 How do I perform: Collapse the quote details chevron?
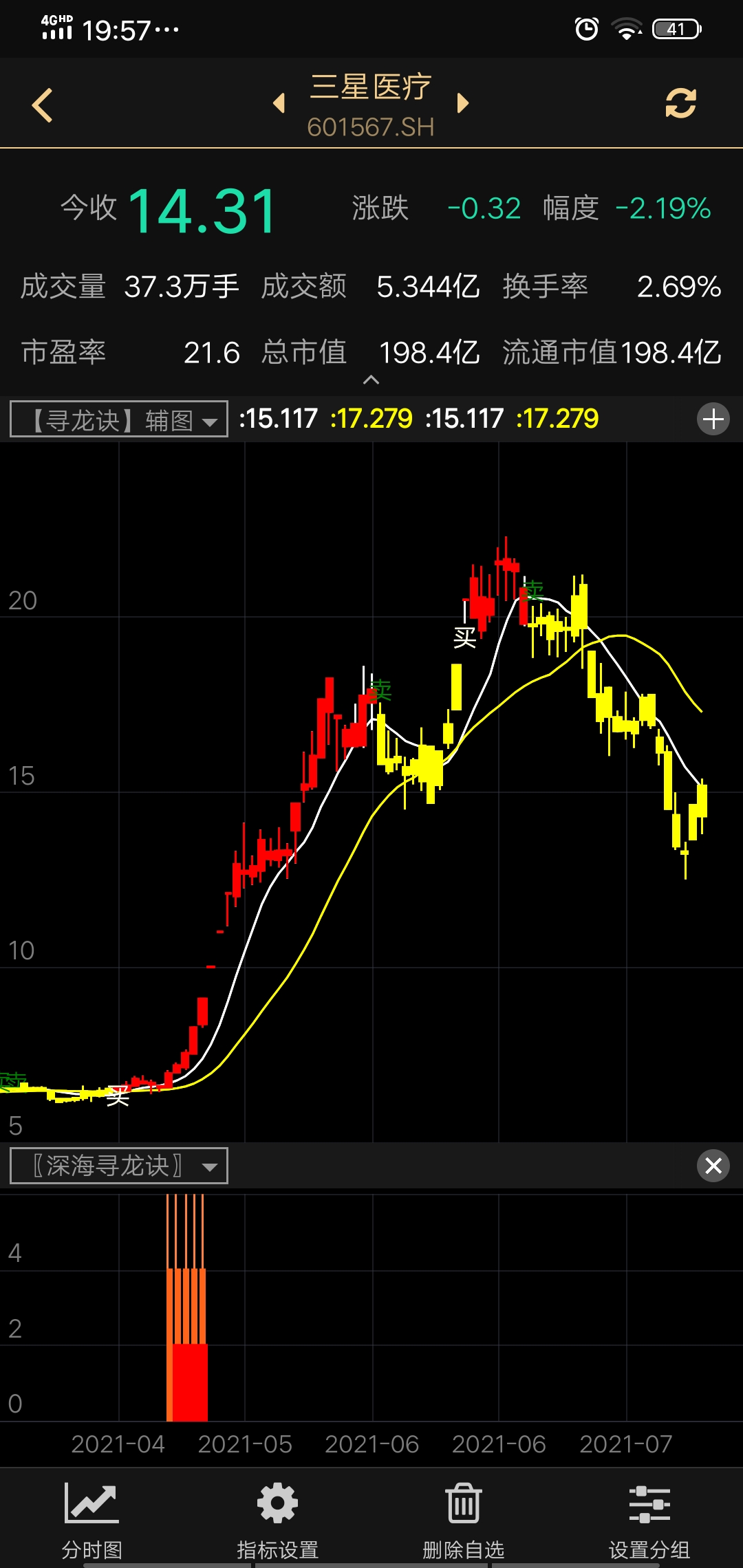click(x=371, y=380)
